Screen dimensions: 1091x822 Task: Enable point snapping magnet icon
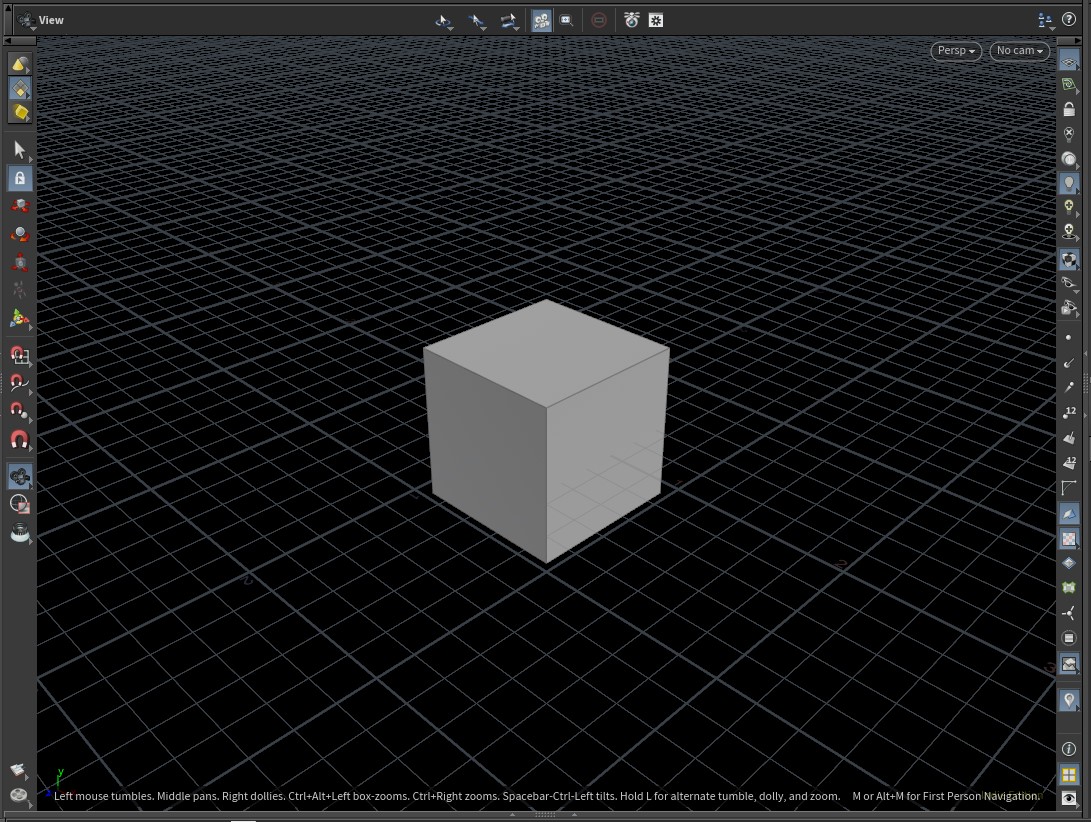click(19, 411)
